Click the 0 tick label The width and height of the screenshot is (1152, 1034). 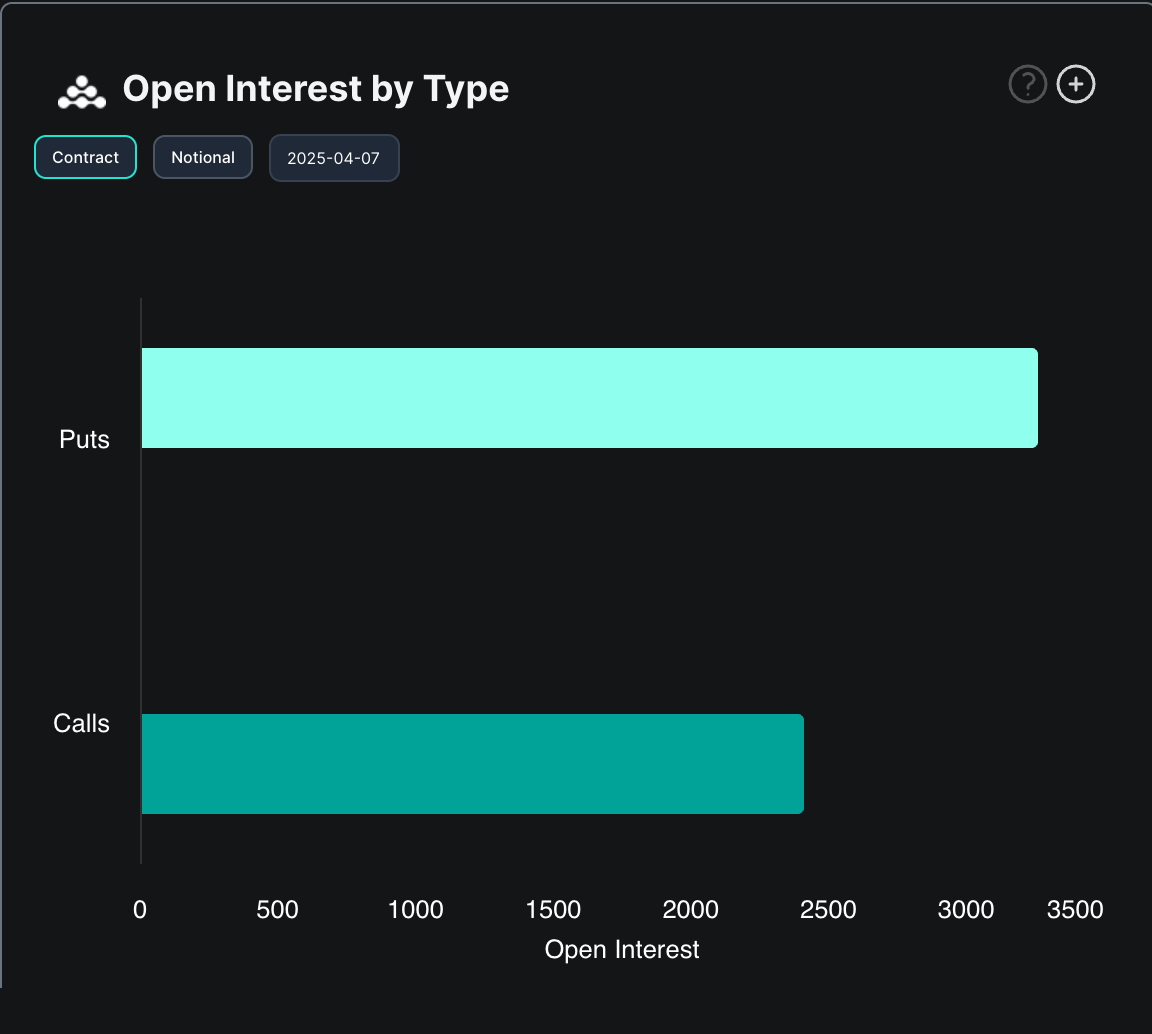[140, 910]
